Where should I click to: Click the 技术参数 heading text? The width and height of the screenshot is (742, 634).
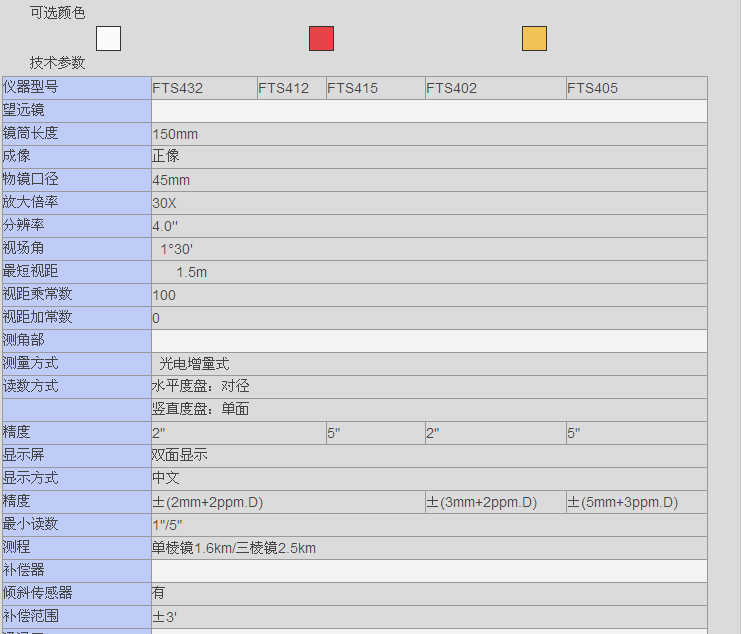57,63
